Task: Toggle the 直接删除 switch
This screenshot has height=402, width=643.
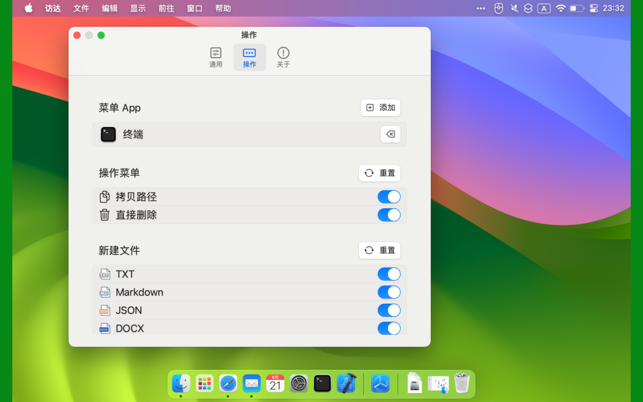Action: pos(389,215)
